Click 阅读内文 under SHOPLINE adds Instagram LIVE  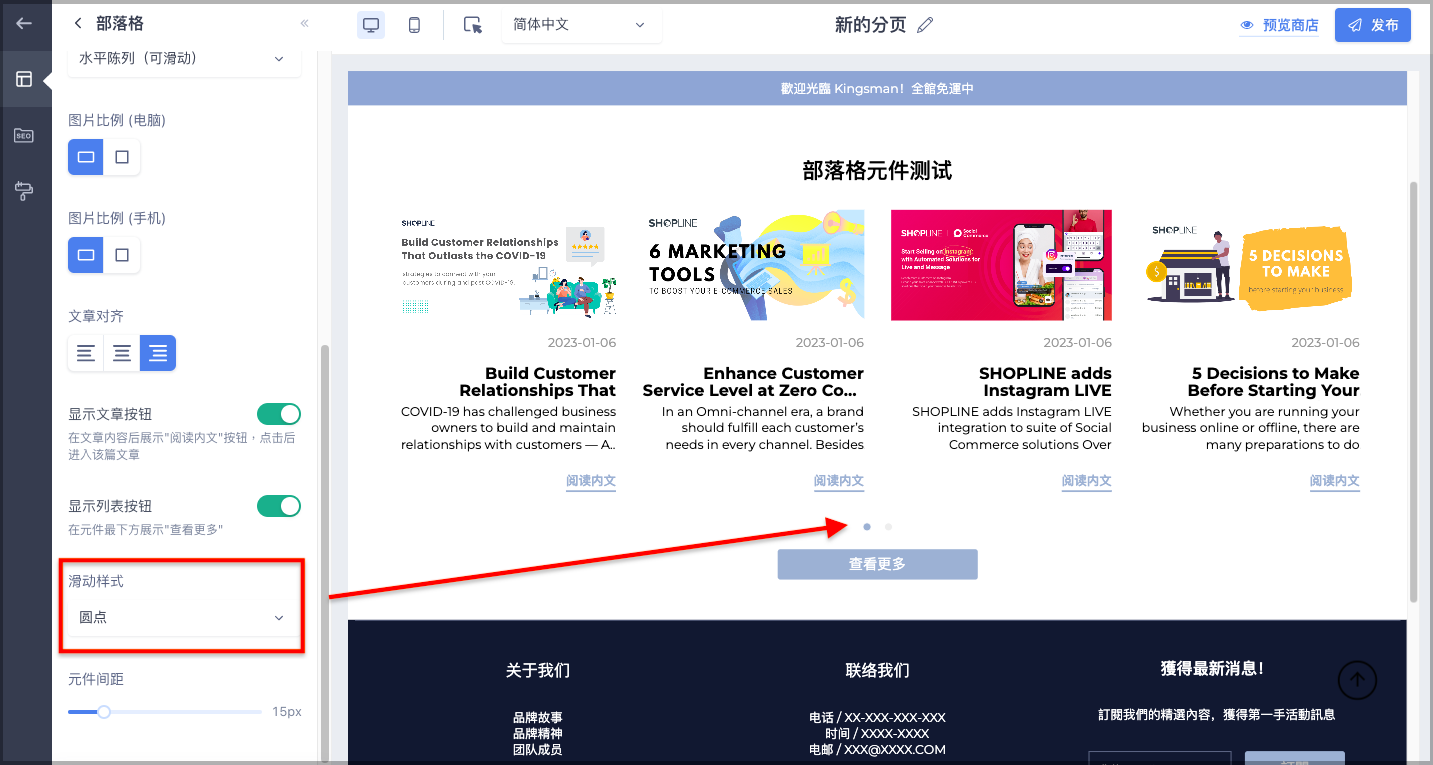pos(1087,481)
